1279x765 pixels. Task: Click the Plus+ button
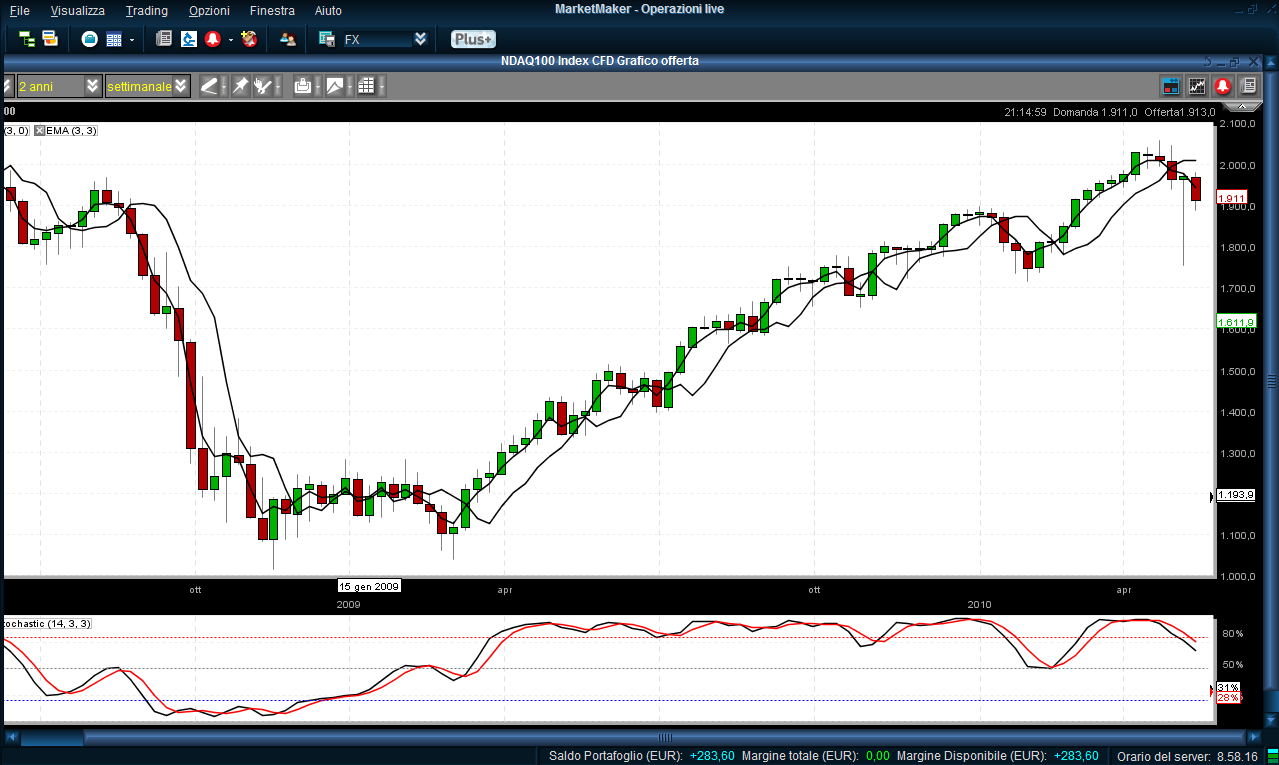pos(472,39)
